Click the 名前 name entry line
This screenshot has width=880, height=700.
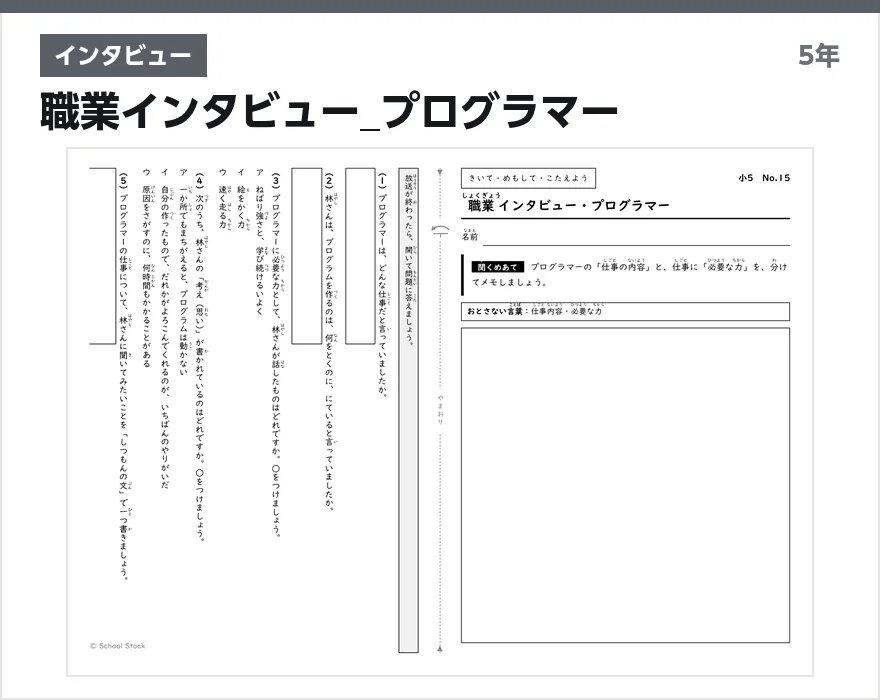pyautogui.click(x=636, y=238)
